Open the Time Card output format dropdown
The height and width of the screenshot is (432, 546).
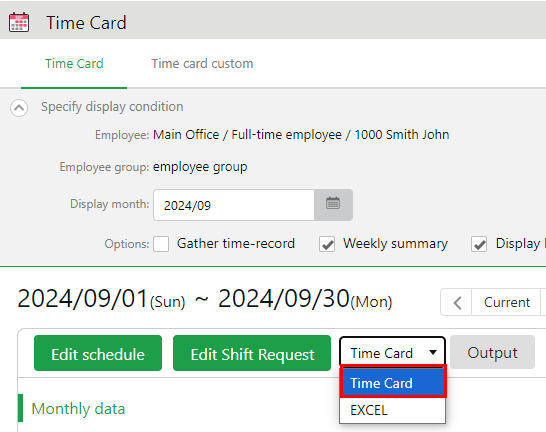[392, 352]
